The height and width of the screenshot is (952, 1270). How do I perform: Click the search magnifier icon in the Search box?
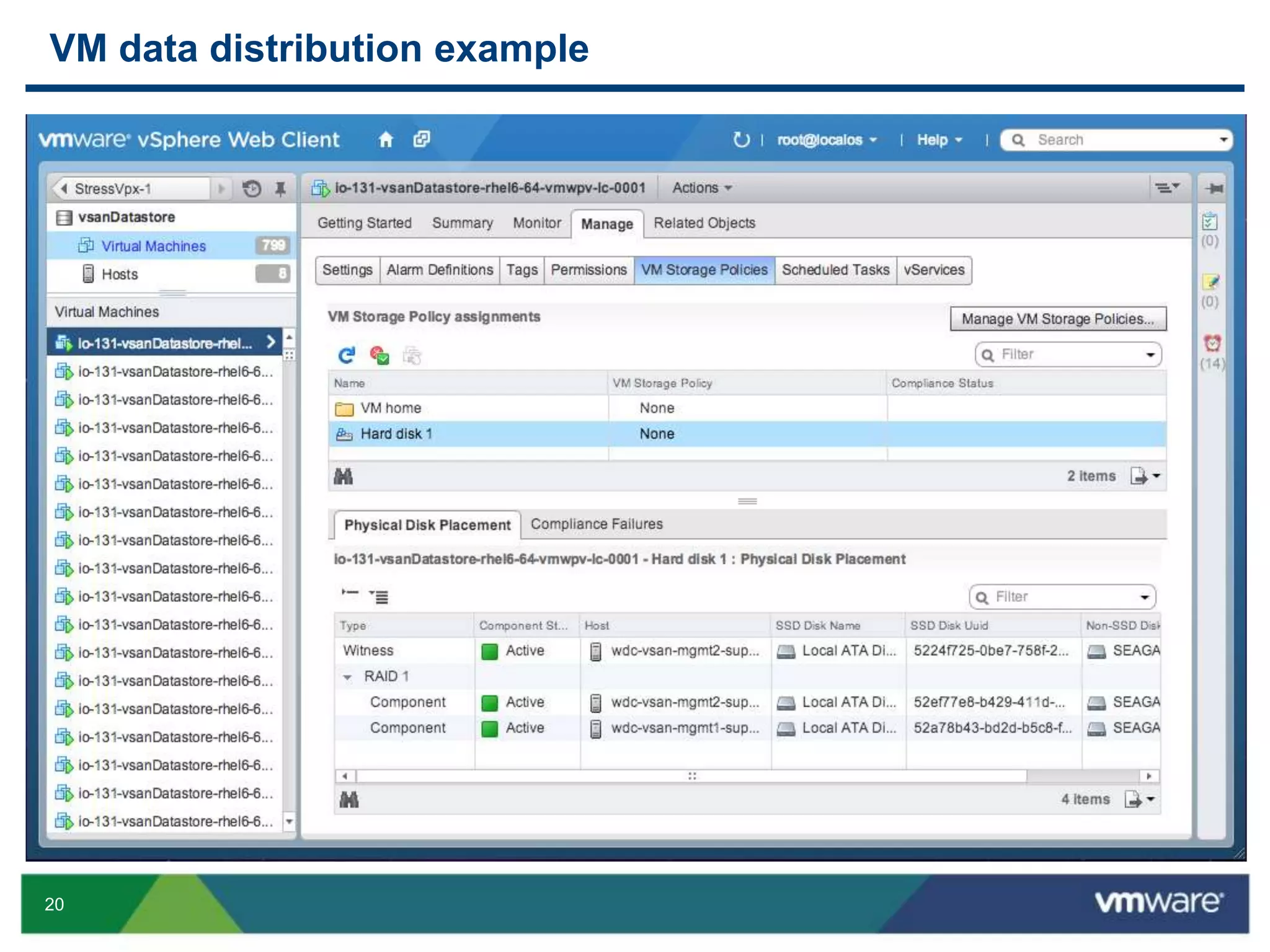[1018, 141]
